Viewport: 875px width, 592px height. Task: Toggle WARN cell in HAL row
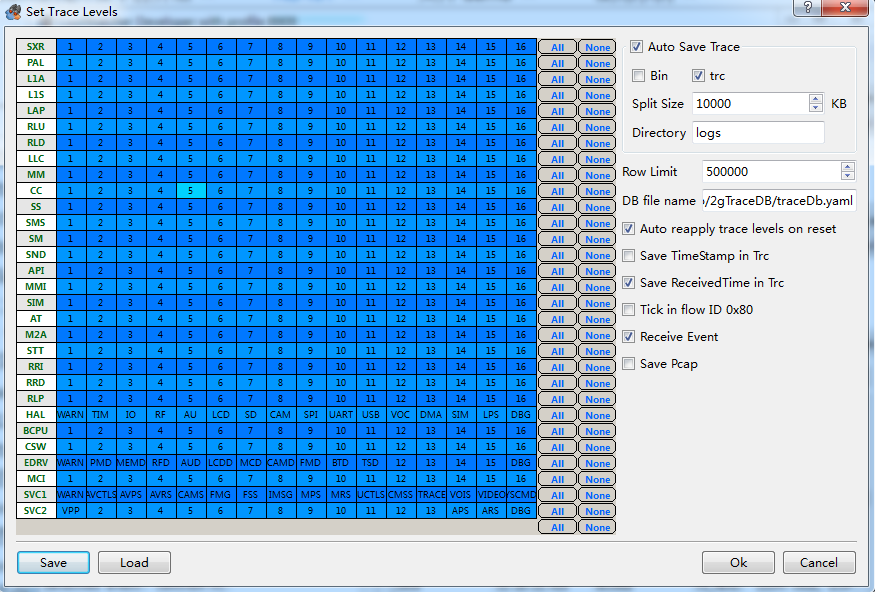point(71,415)
